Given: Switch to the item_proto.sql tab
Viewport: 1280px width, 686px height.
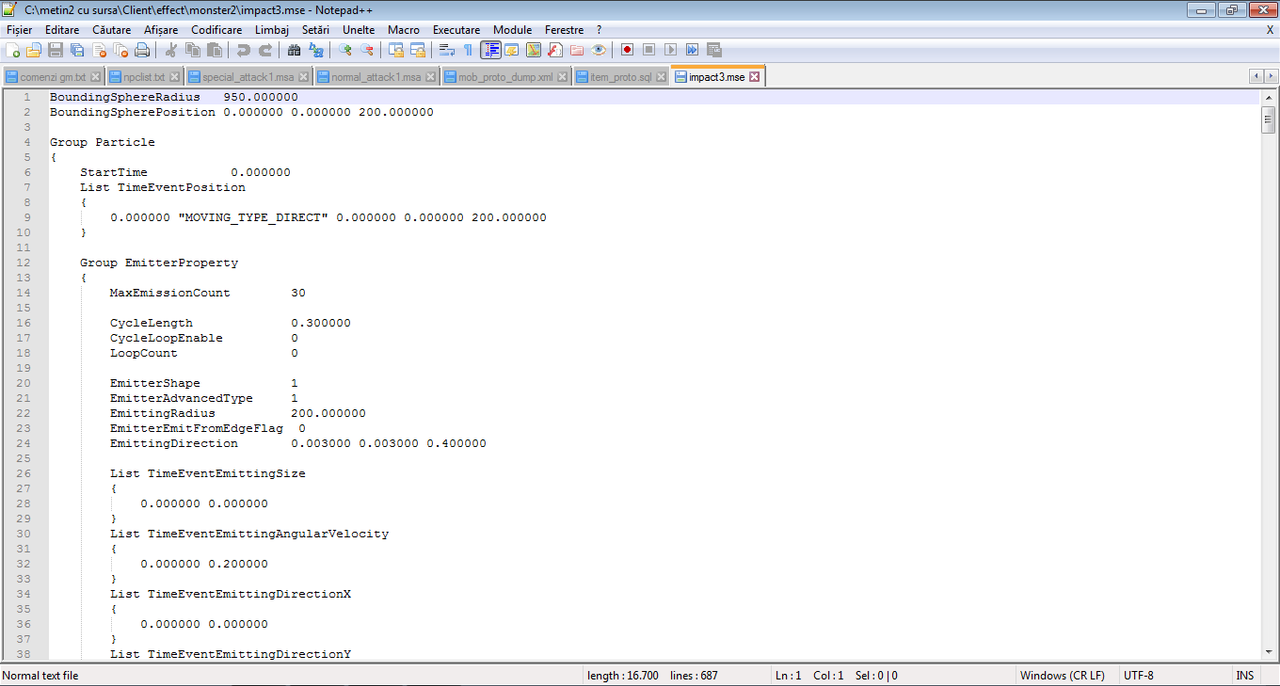Looking at the screenshot, I should tap(622, 77).
